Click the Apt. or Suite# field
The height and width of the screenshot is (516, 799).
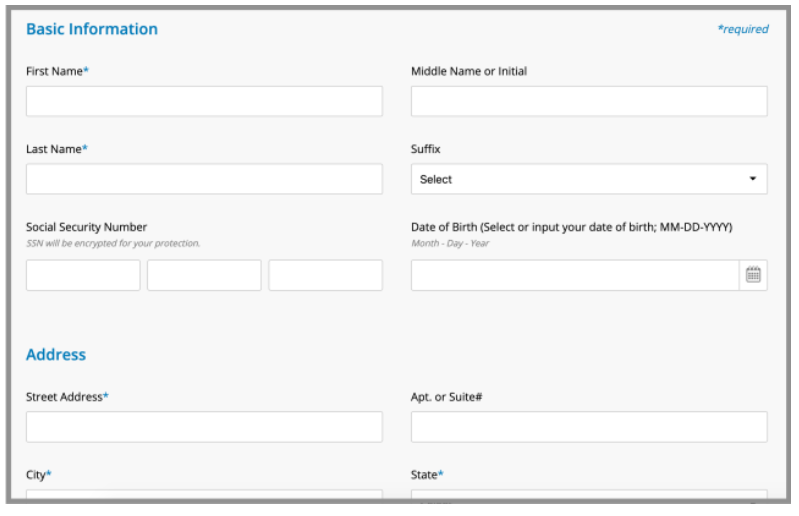[589, 427]
